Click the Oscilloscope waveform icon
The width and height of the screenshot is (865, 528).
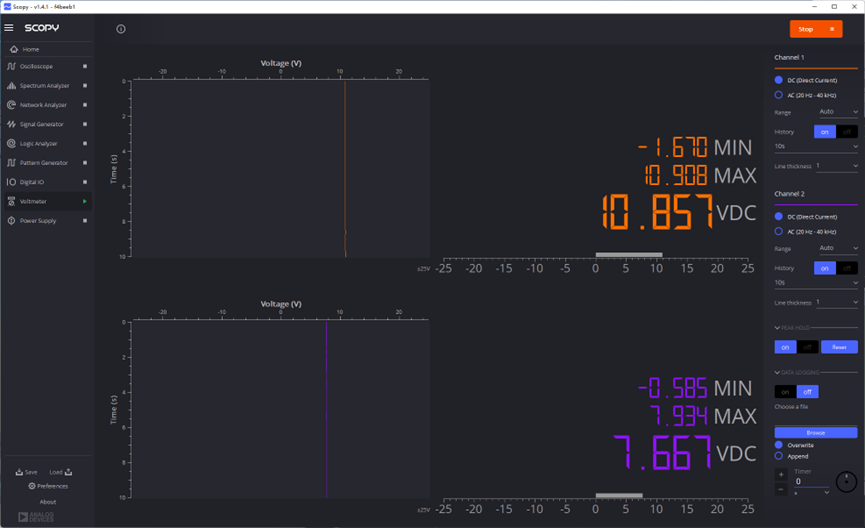pyautogui.click(x=11, y=66)
